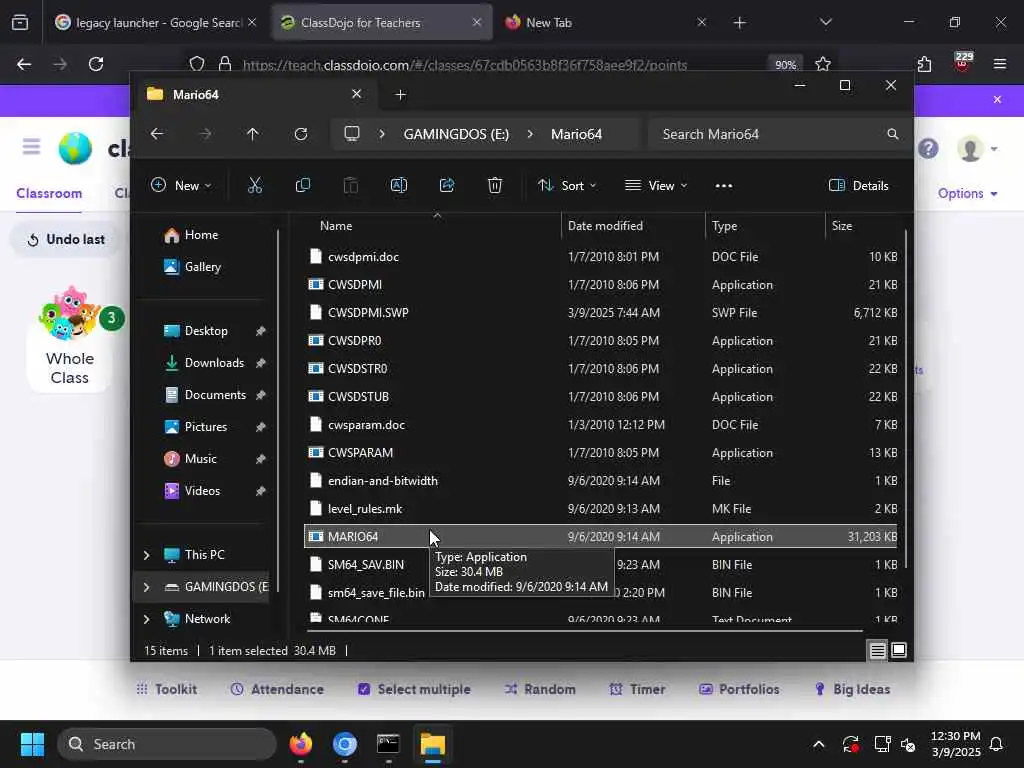Toggle the Details pane
The image size is (1024, 768).
(858, 185)
